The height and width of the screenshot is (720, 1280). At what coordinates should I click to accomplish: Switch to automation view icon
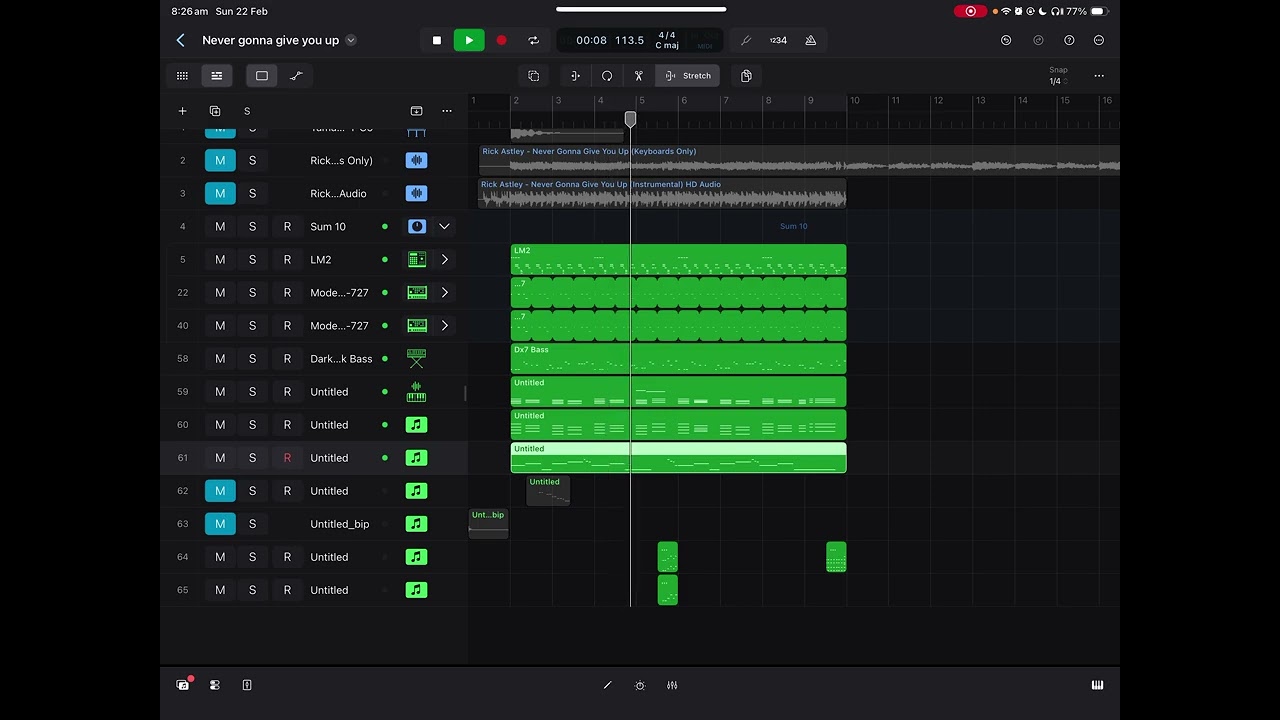(296, 76)
